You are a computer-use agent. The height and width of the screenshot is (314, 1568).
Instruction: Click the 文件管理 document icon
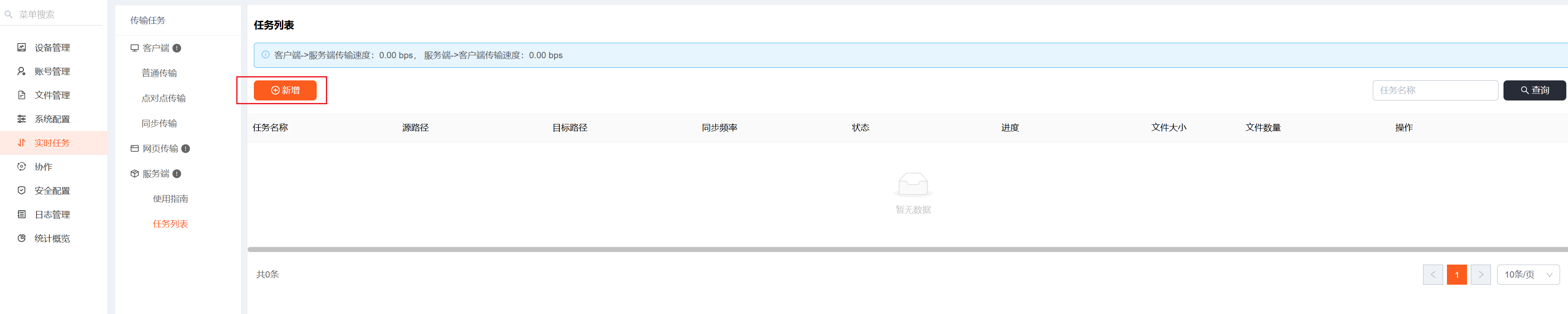[x=21, y=95]
